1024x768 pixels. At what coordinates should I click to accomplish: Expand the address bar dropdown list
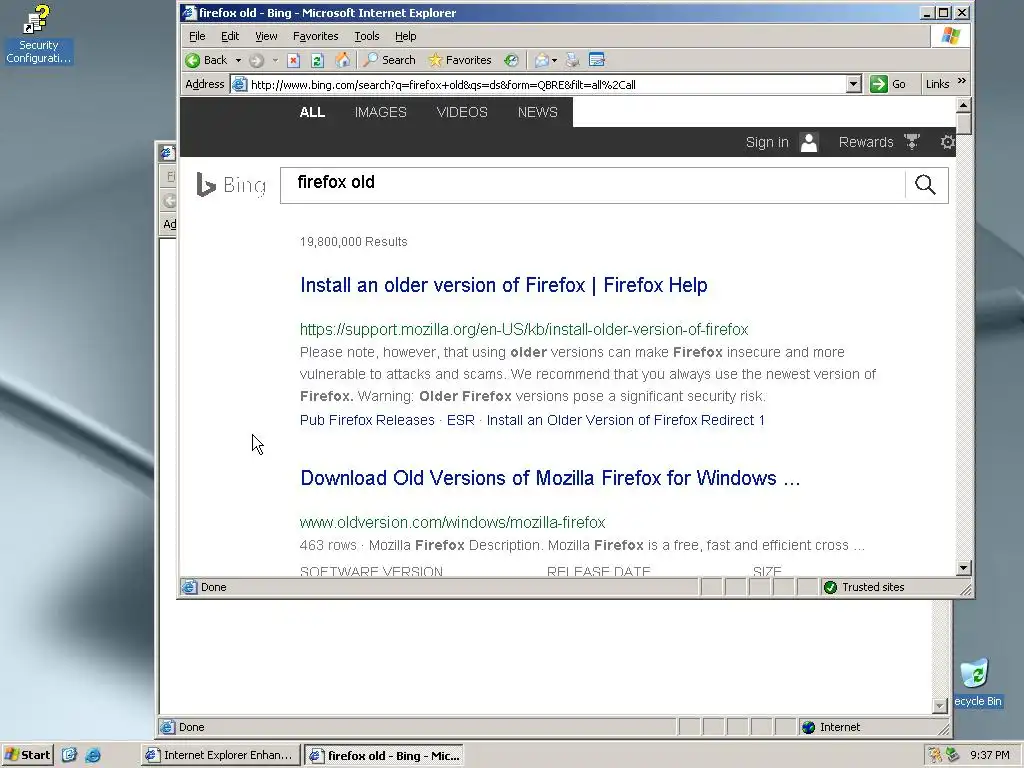pyautogui.click(x=854, y=84)
